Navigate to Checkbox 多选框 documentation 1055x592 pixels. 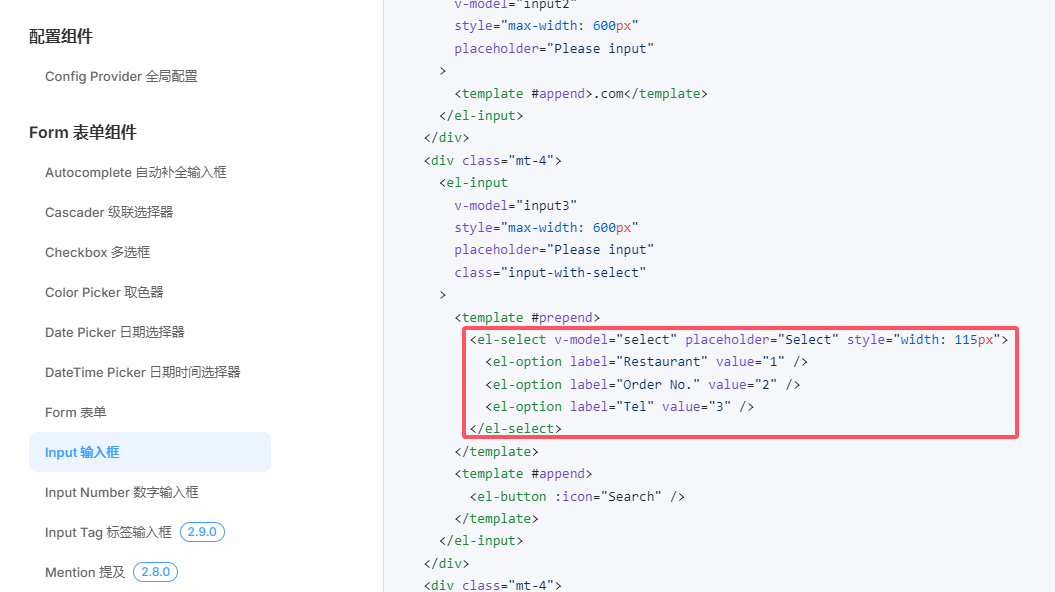97,252
